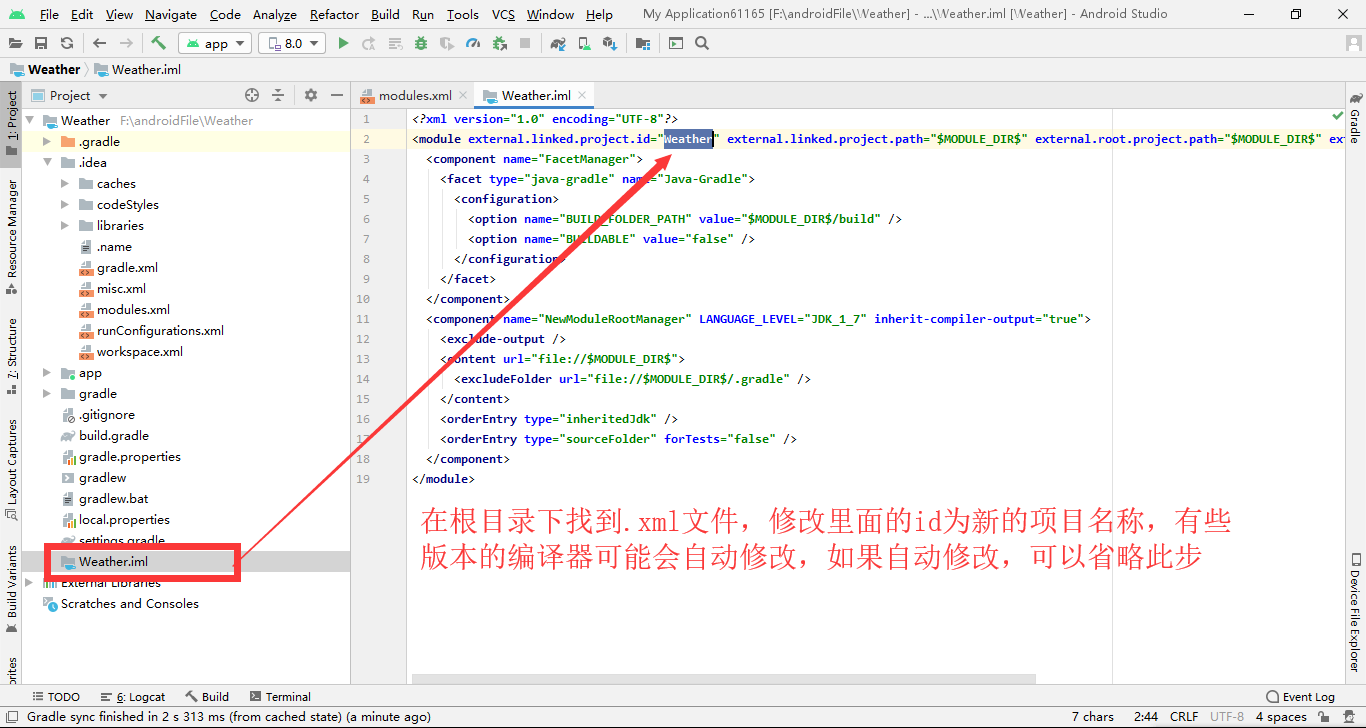The height and width of the screenshot is (728, 1366).
Task: Toggle the read-only lock icon in the status bar
Action: pyautogui.click(x=1322, y=716)
